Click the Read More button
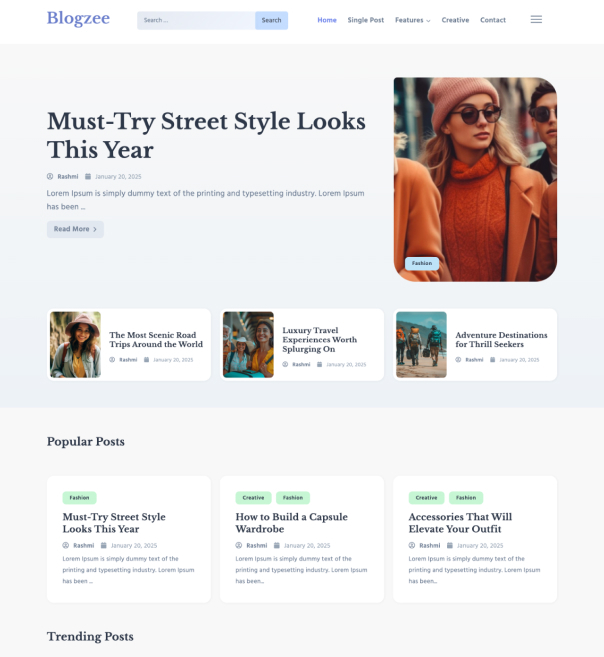 point(75,229)
